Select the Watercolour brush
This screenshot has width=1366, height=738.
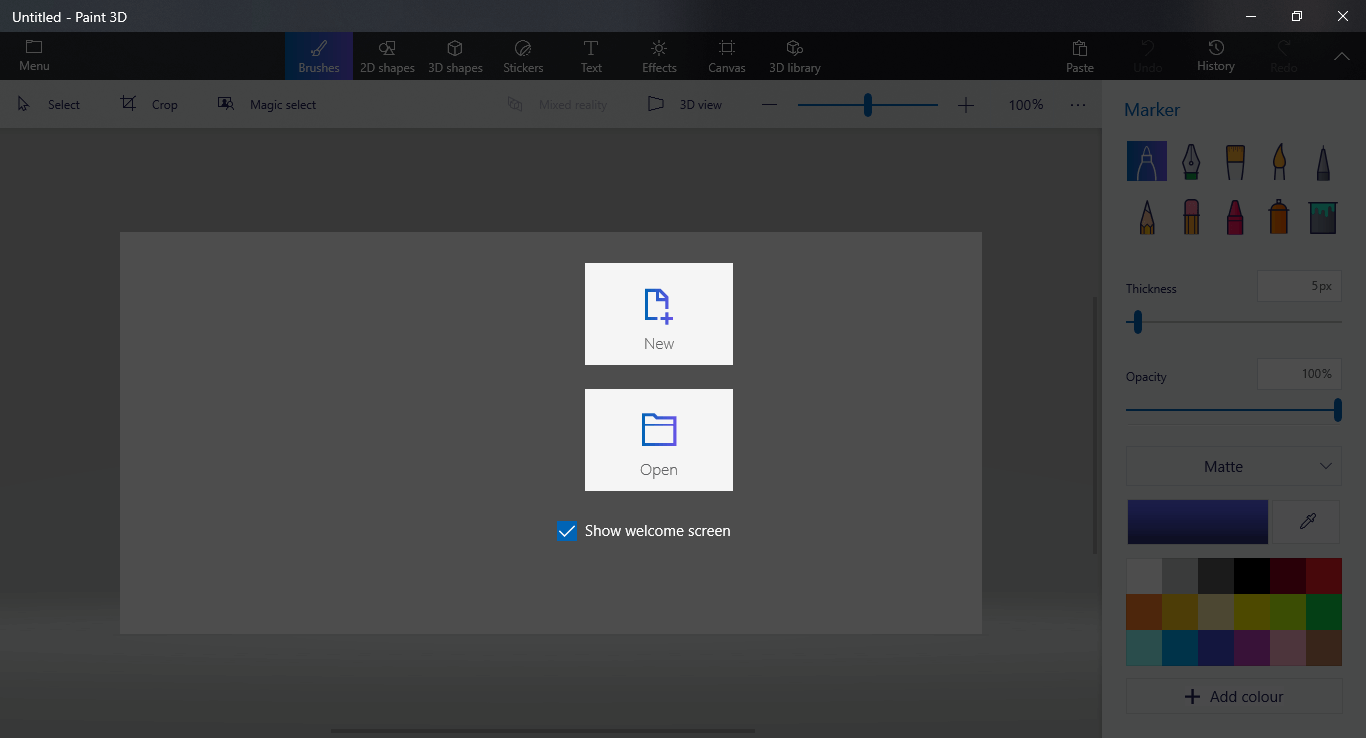click(1278, 161)
